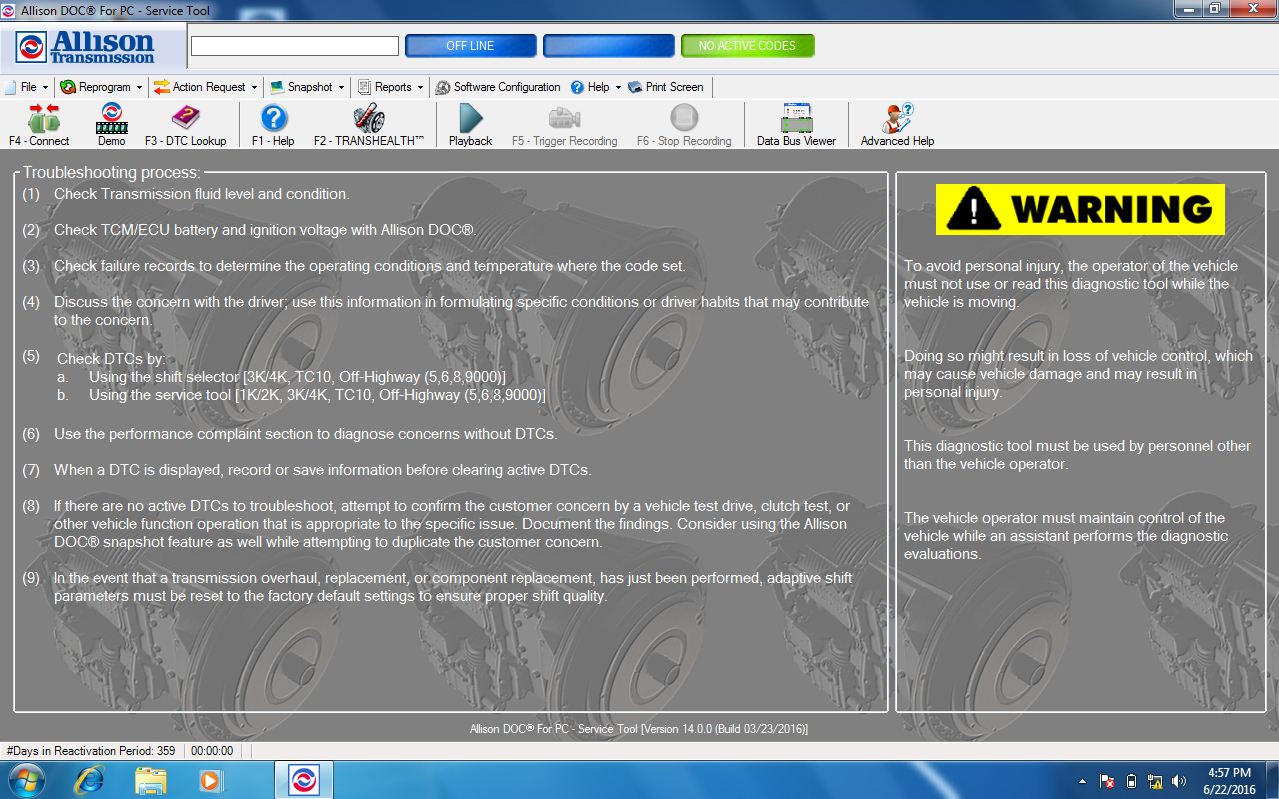Open the Action Request dropdown
The image size is (1279, 799).
pyautogui.click(x=205, y=87)
